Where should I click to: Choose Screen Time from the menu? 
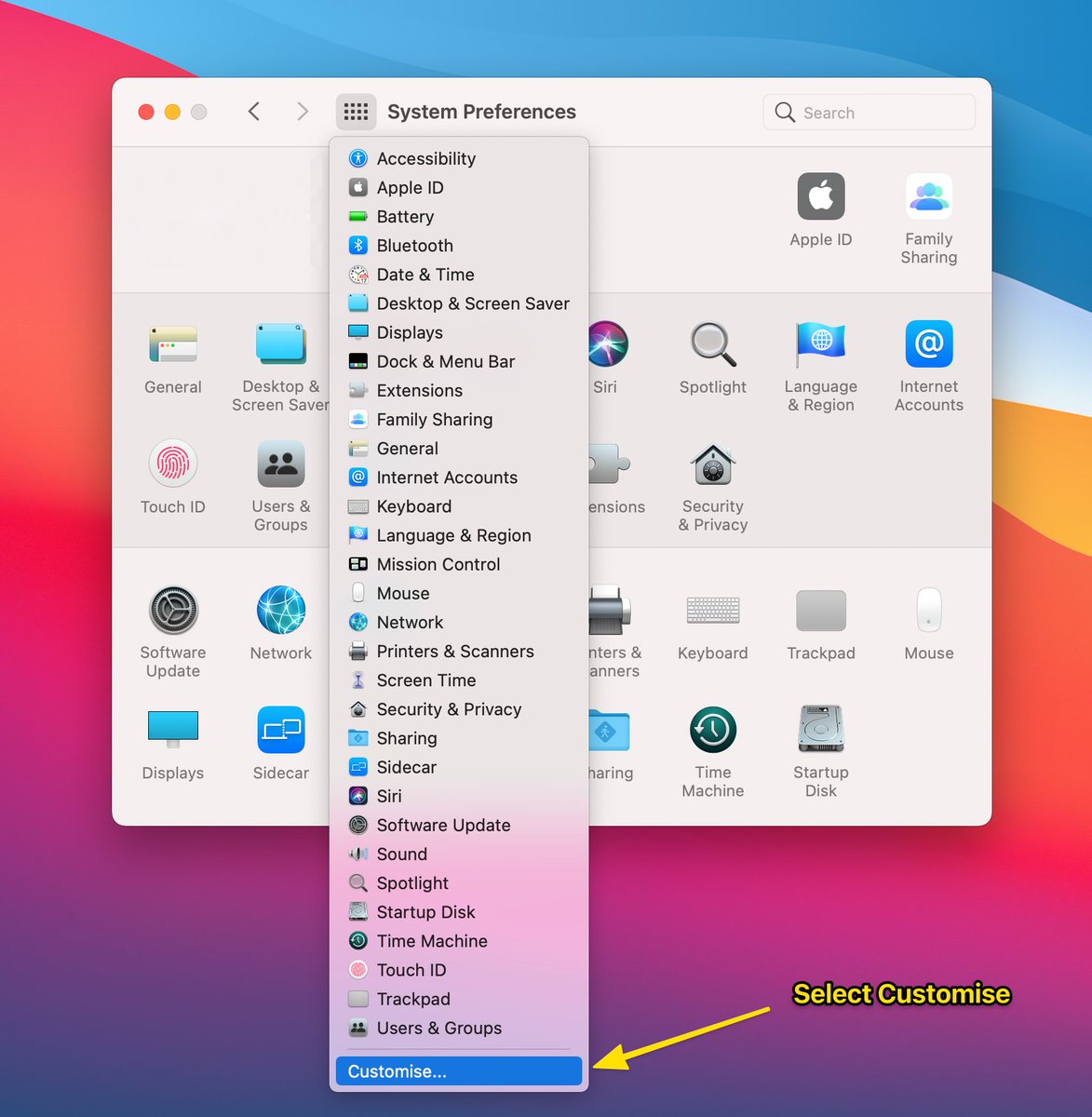coord(459,680)
